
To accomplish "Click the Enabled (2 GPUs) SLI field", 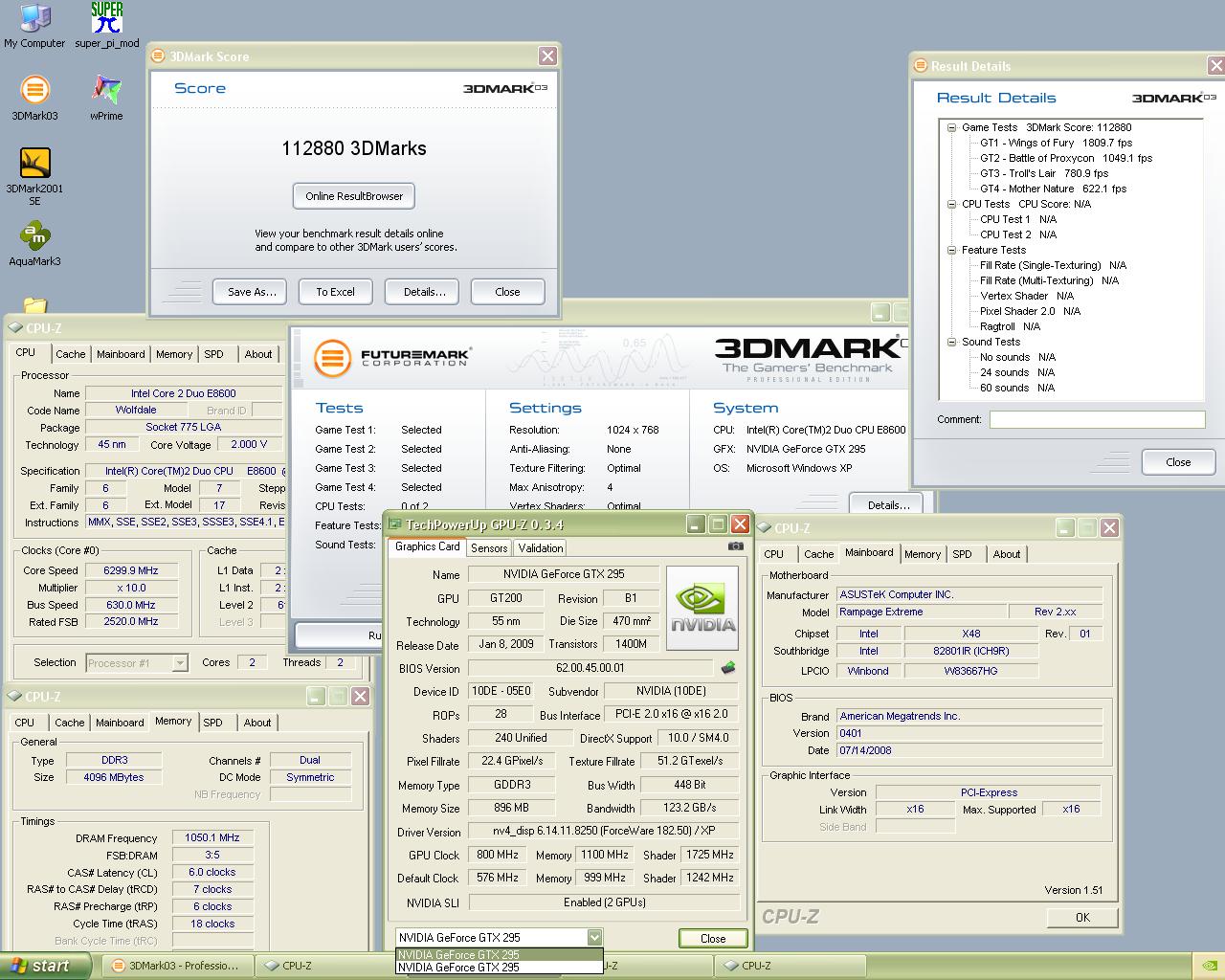I will pos(604,902).
